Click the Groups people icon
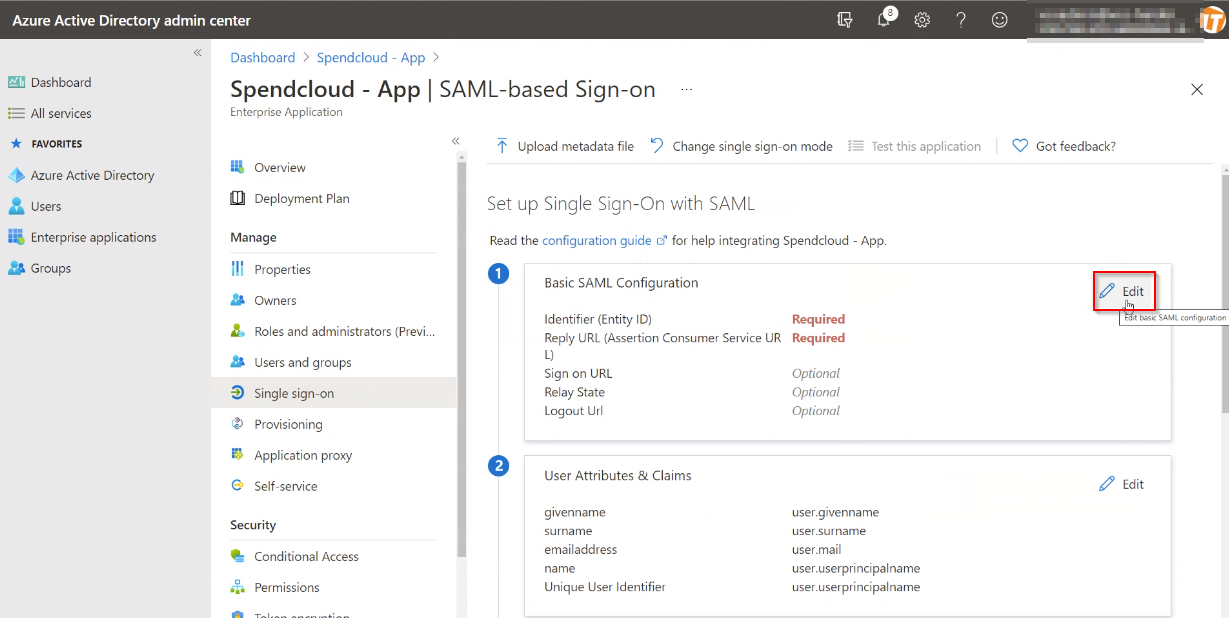The width and height of the screenshot is (1229, 618). [16, 268]
